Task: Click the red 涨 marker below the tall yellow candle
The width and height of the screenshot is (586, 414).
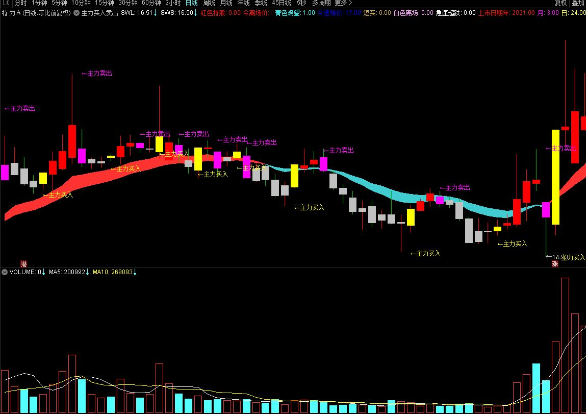Action: point(555,264)
